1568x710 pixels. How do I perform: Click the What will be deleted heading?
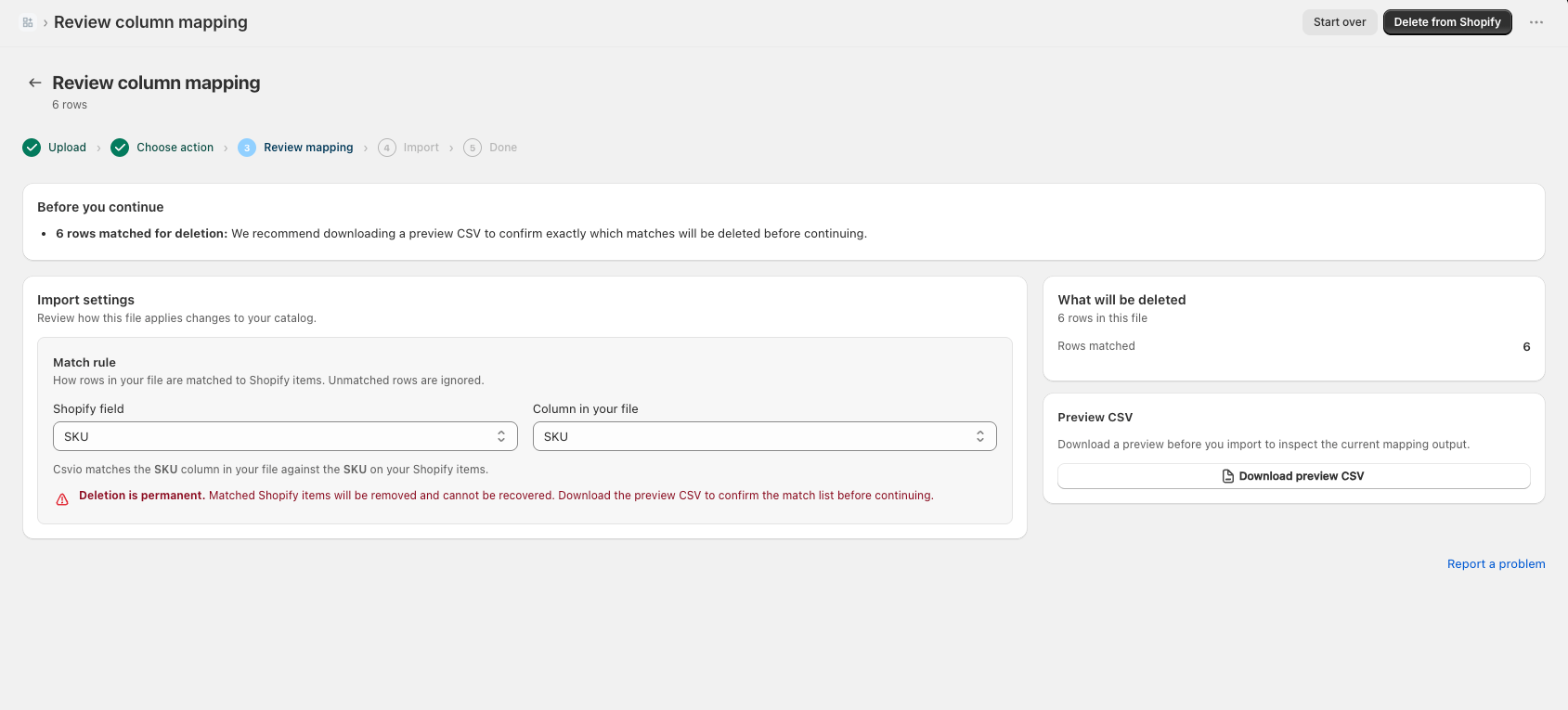[x=1122, y=299]
